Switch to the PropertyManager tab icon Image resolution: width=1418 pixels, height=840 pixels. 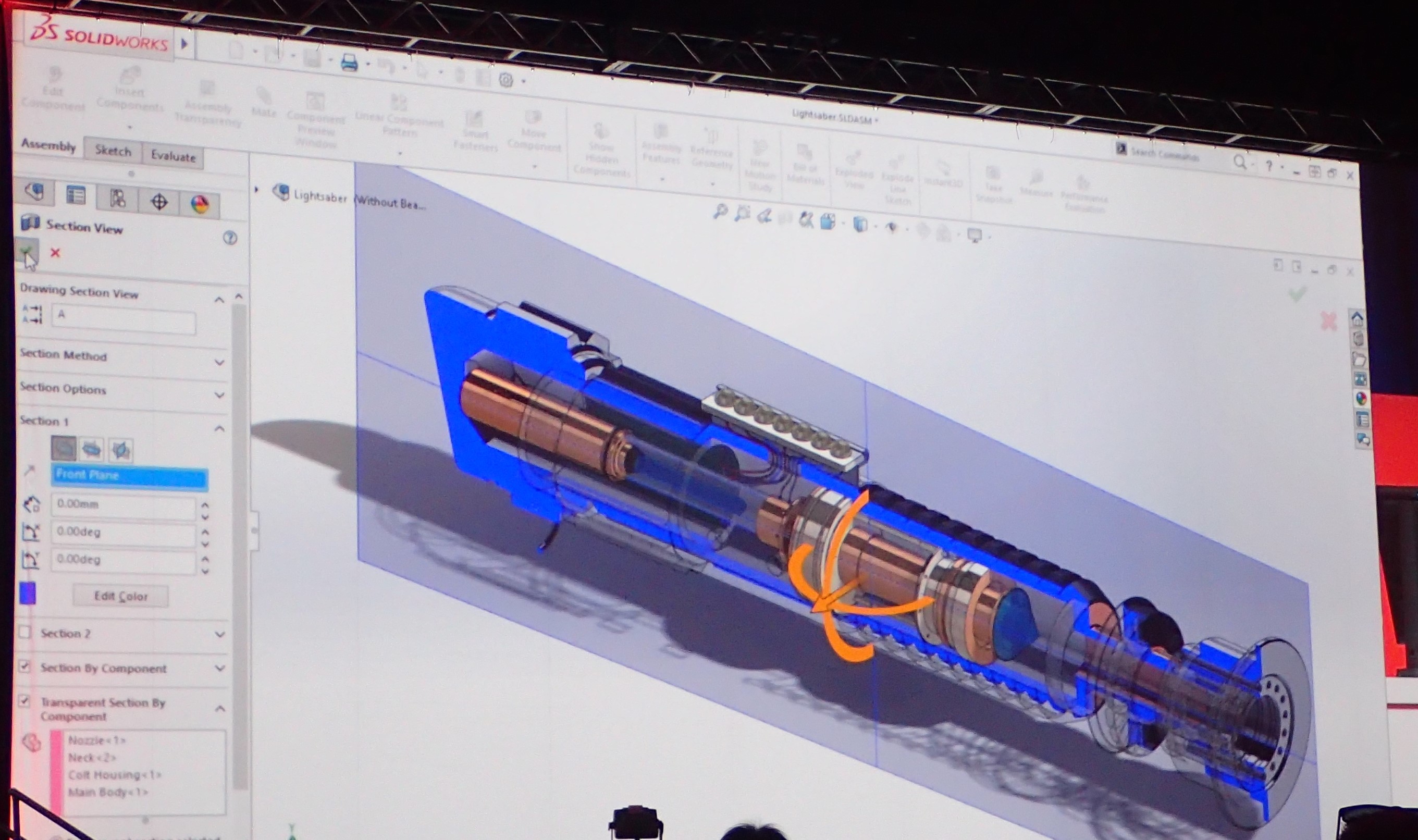click(x=76, y=196)
